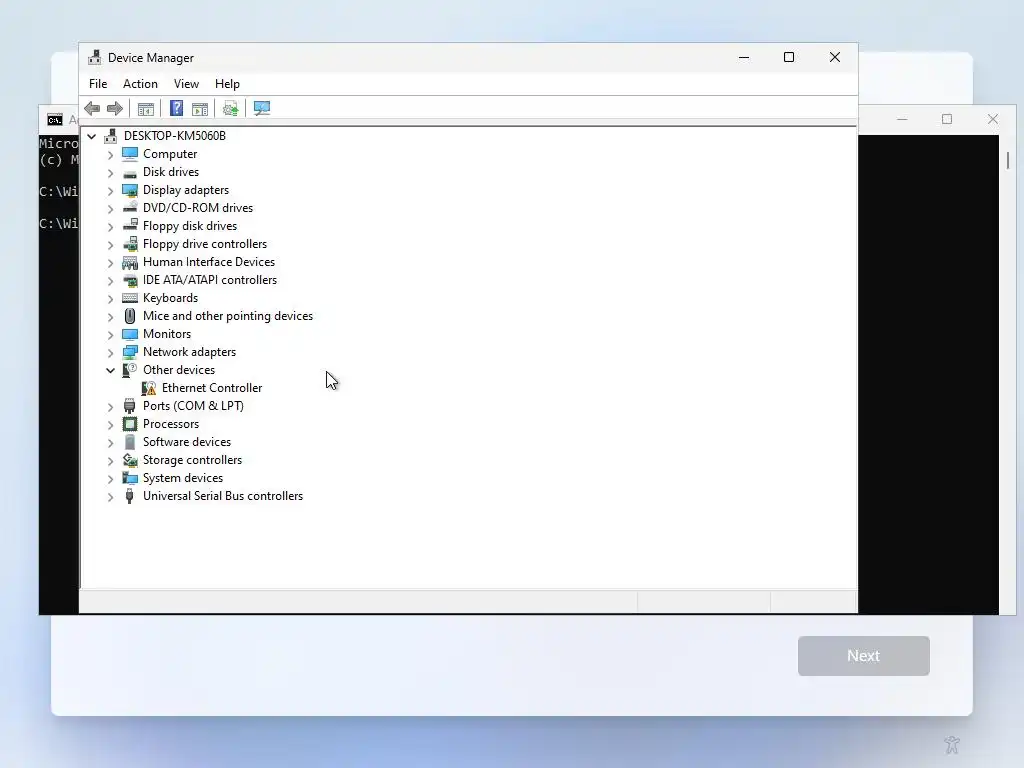Open the Help menu
This screenshot has width=1024, height=768.
(x=227, y=84)
